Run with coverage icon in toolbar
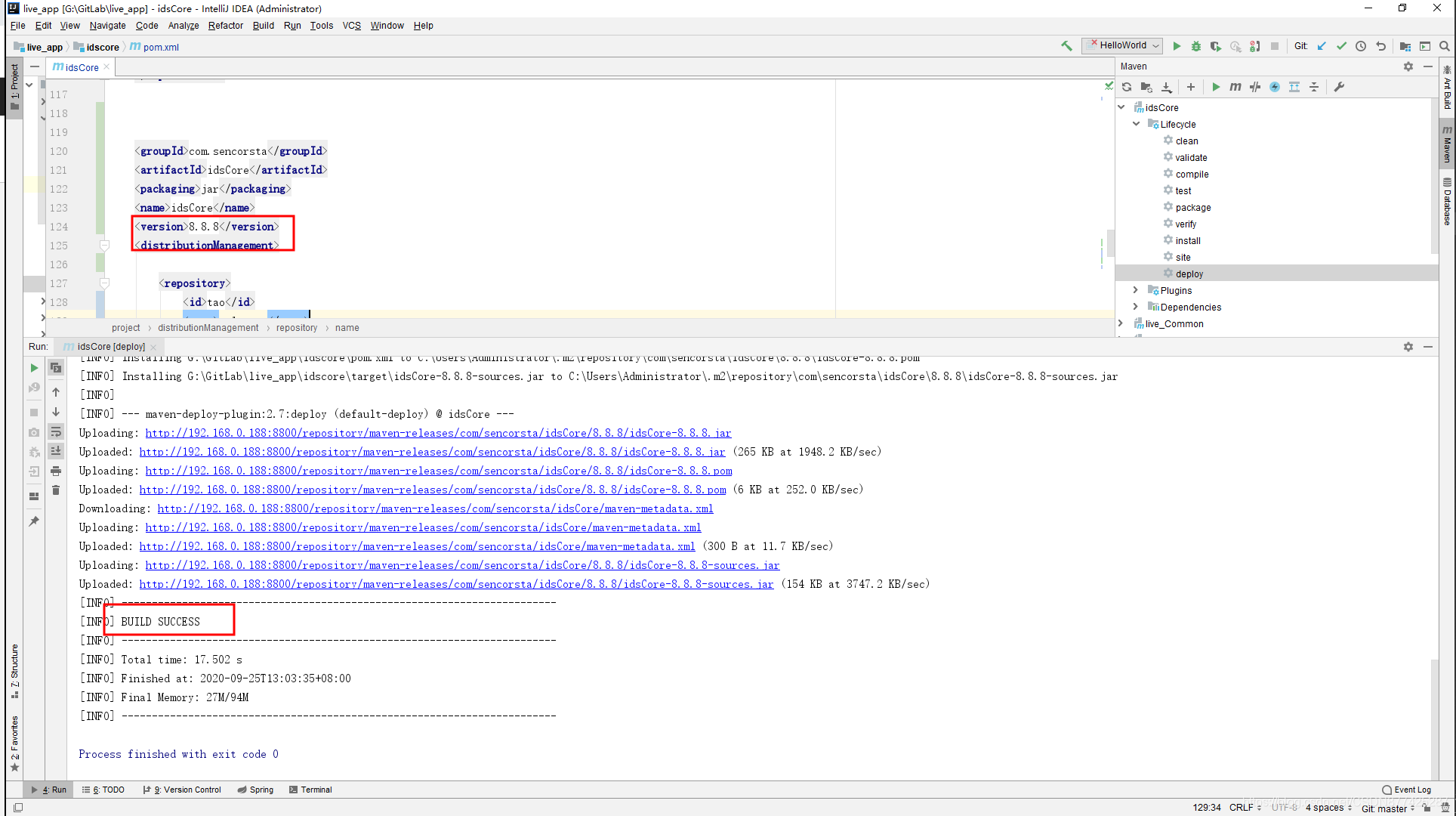The height and width of the screenshot is (816, 1456). (x=1216, y=46)
